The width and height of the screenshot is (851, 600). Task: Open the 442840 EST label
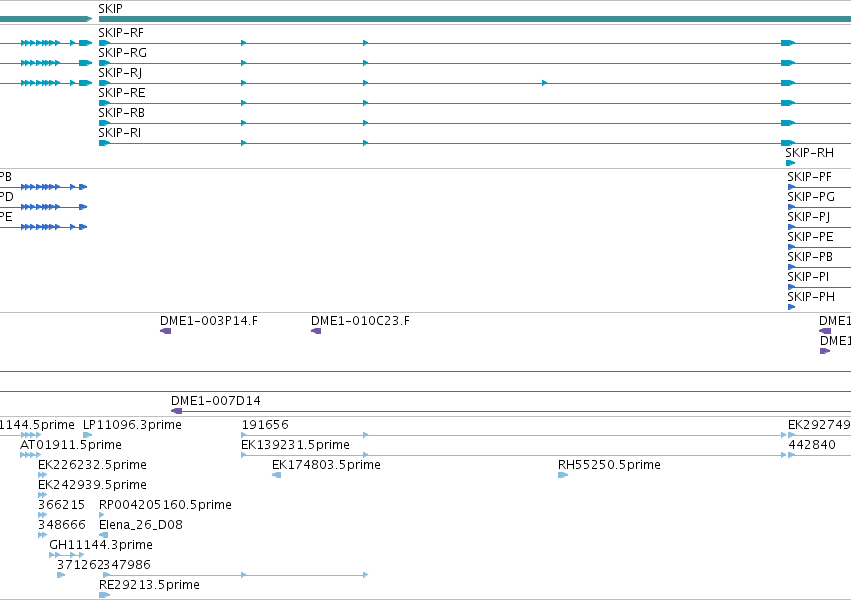pos(812,445)
